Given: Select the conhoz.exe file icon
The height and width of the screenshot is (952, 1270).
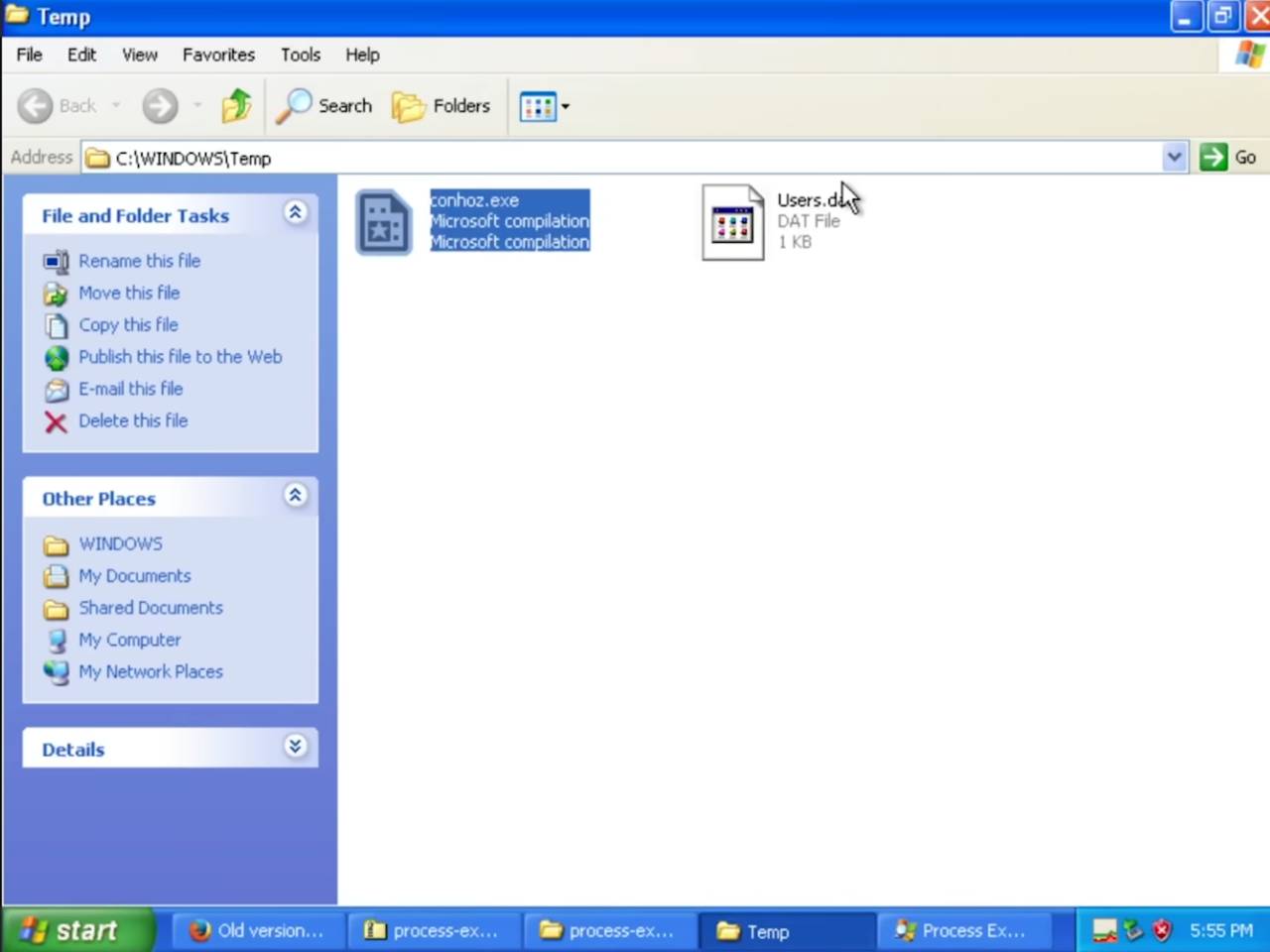Looking at the screenshot, I should pos(384,222).
